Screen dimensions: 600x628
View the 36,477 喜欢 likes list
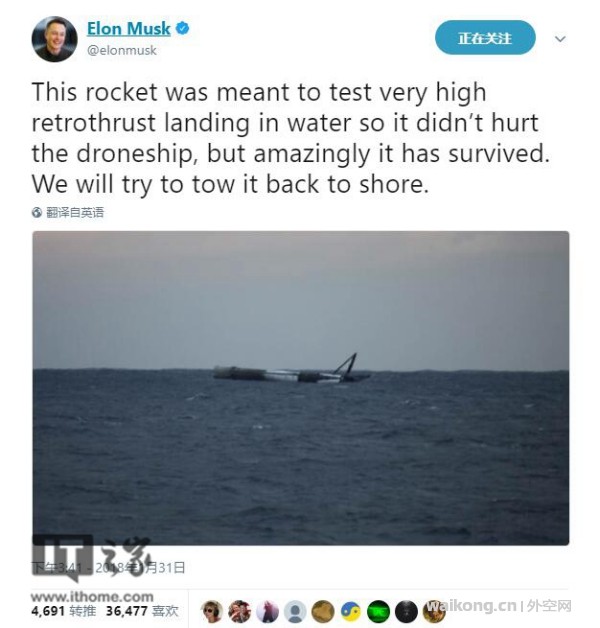point(142,611)
